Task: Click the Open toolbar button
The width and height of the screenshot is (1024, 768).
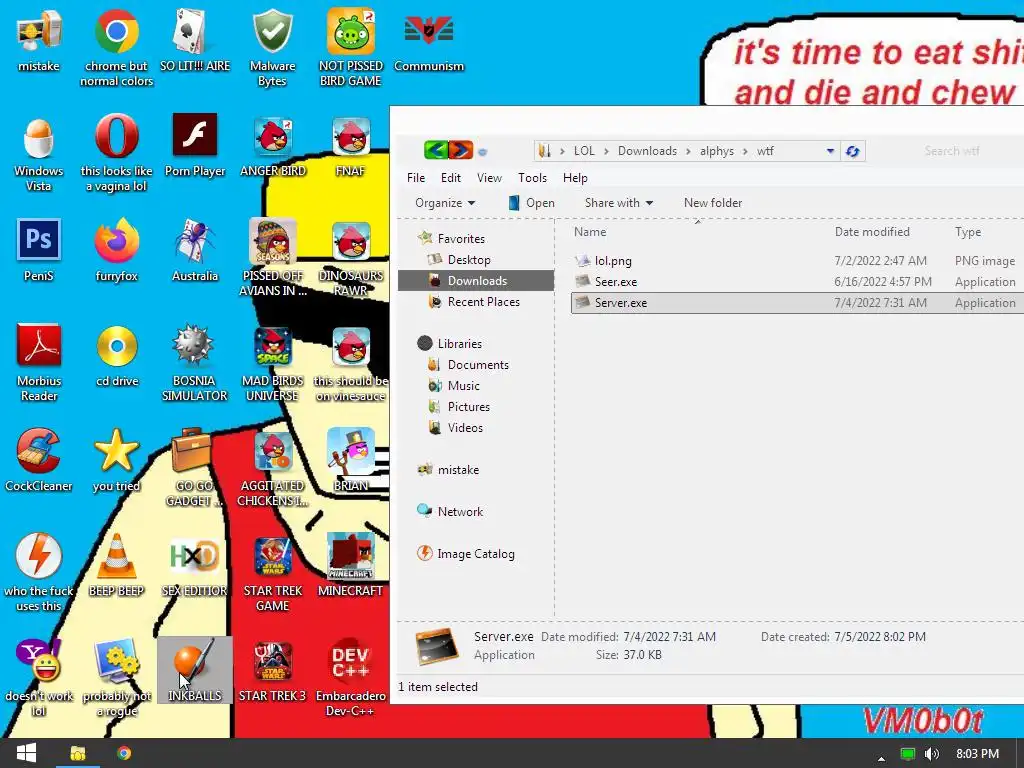Action: 532,203
